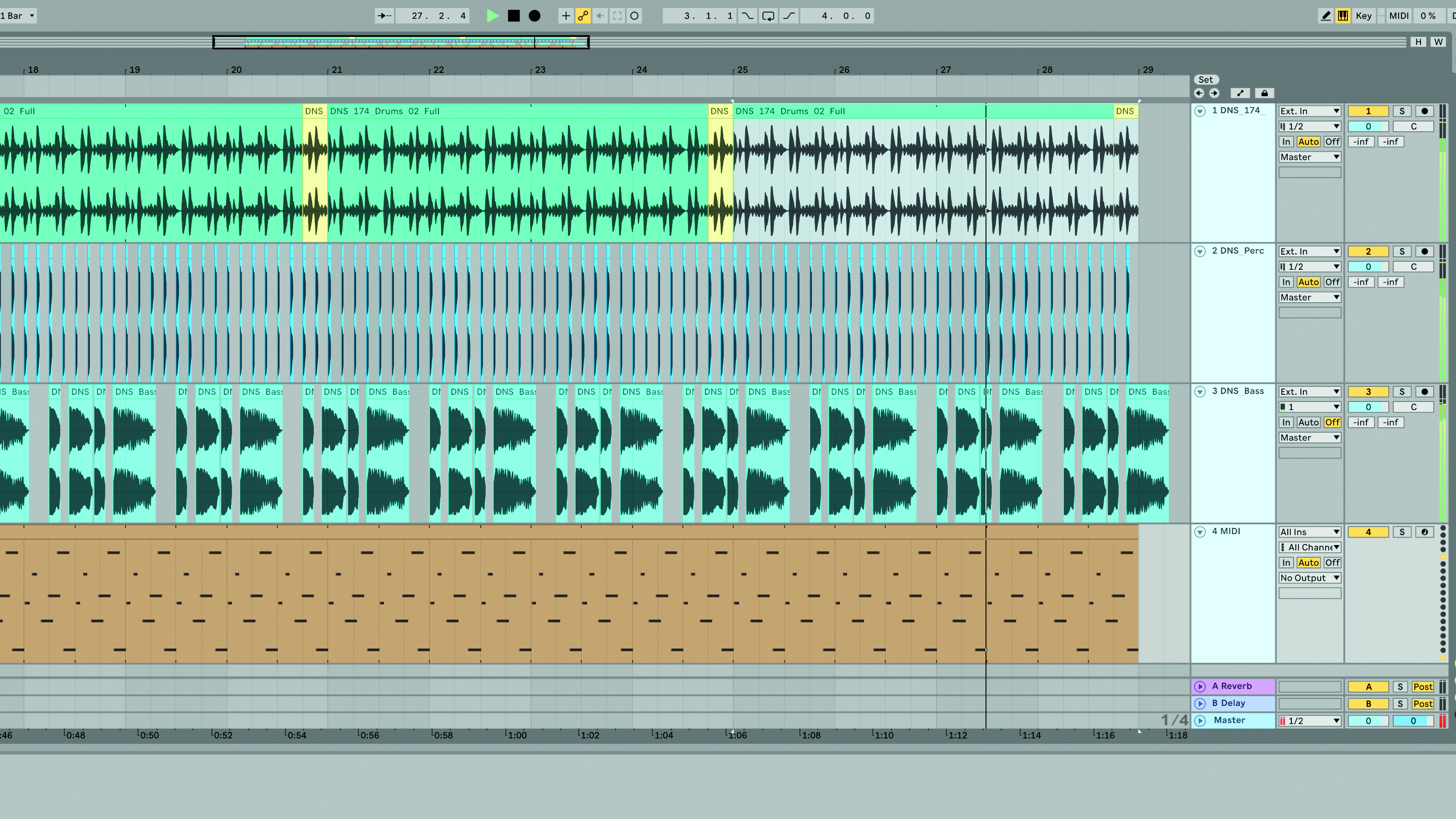
Task: Enable the Loop switch
Action: pyautogui.click(x=768, y=16)
